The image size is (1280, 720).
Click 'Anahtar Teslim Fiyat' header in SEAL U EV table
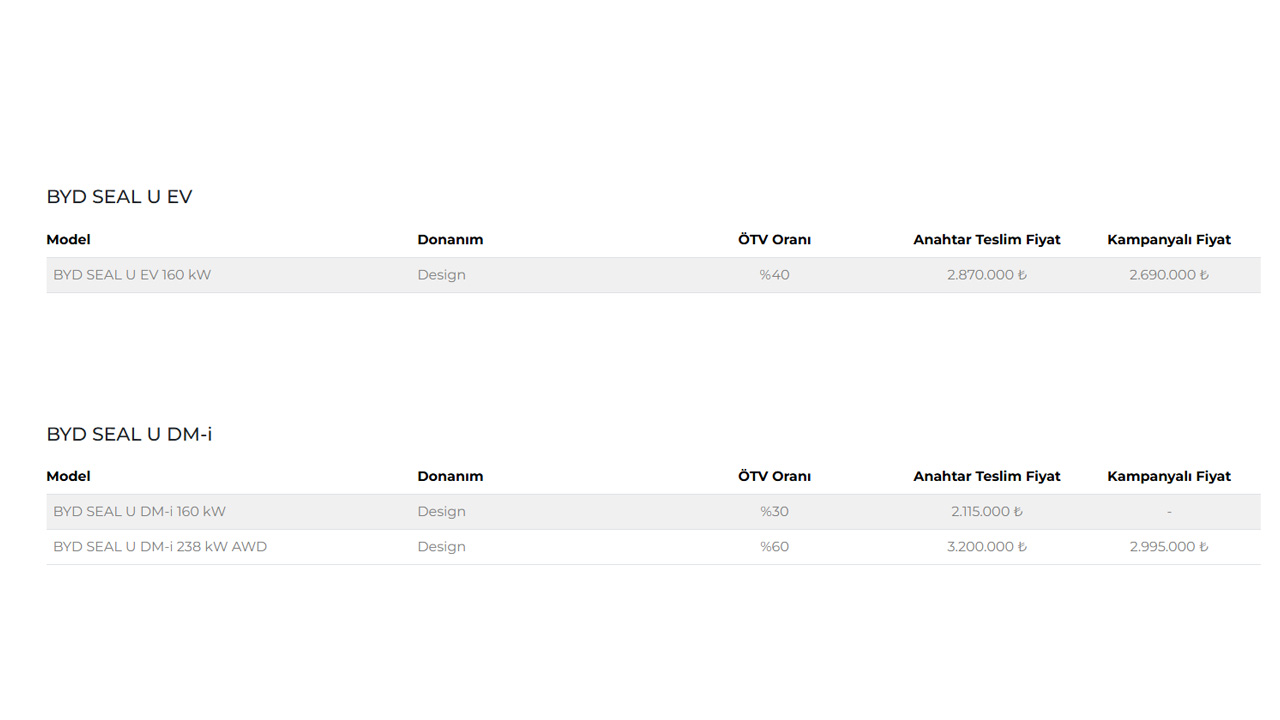tap(986, 240)
